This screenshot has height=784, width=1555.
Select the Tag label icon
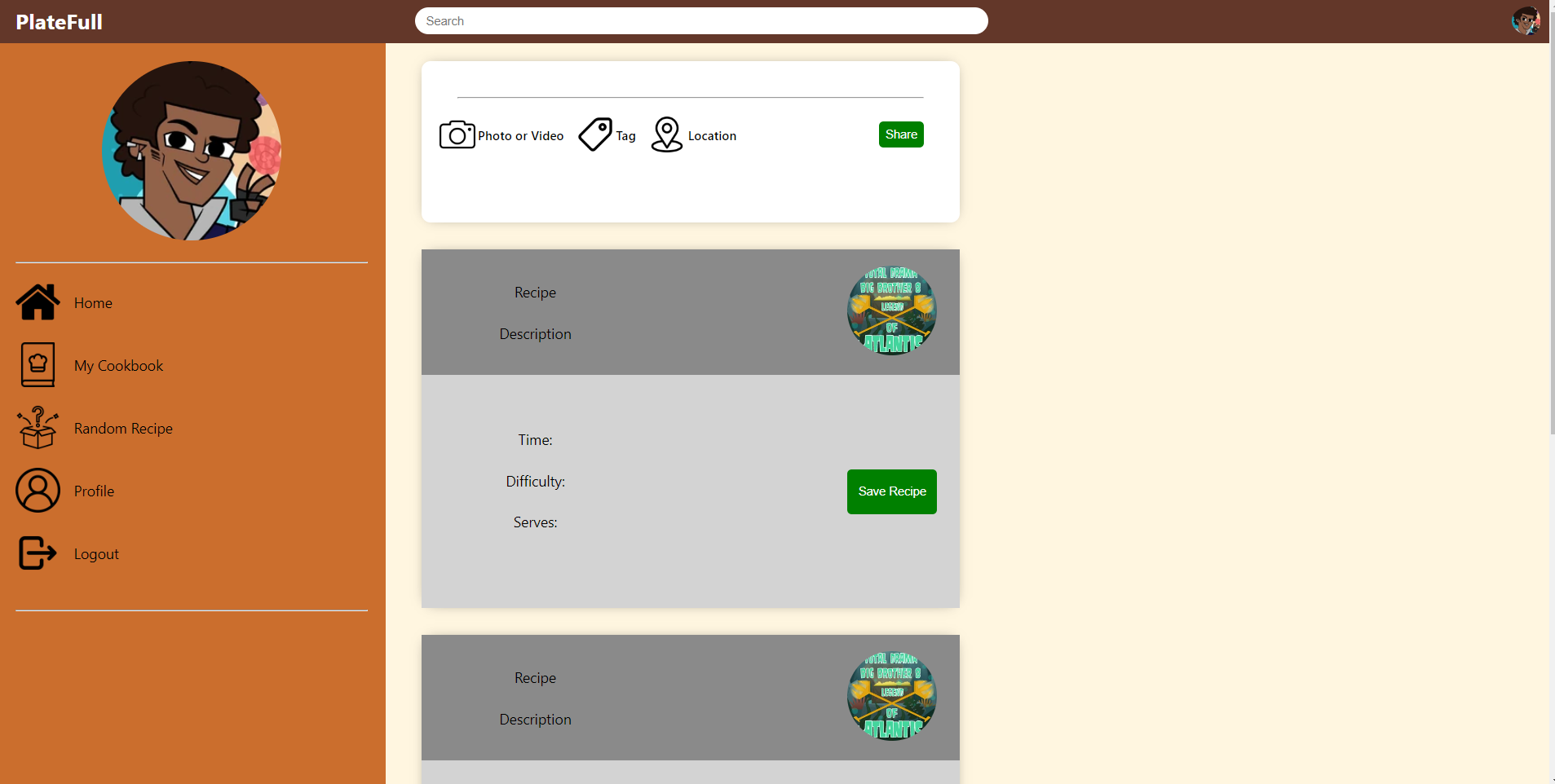coord(595,135)
